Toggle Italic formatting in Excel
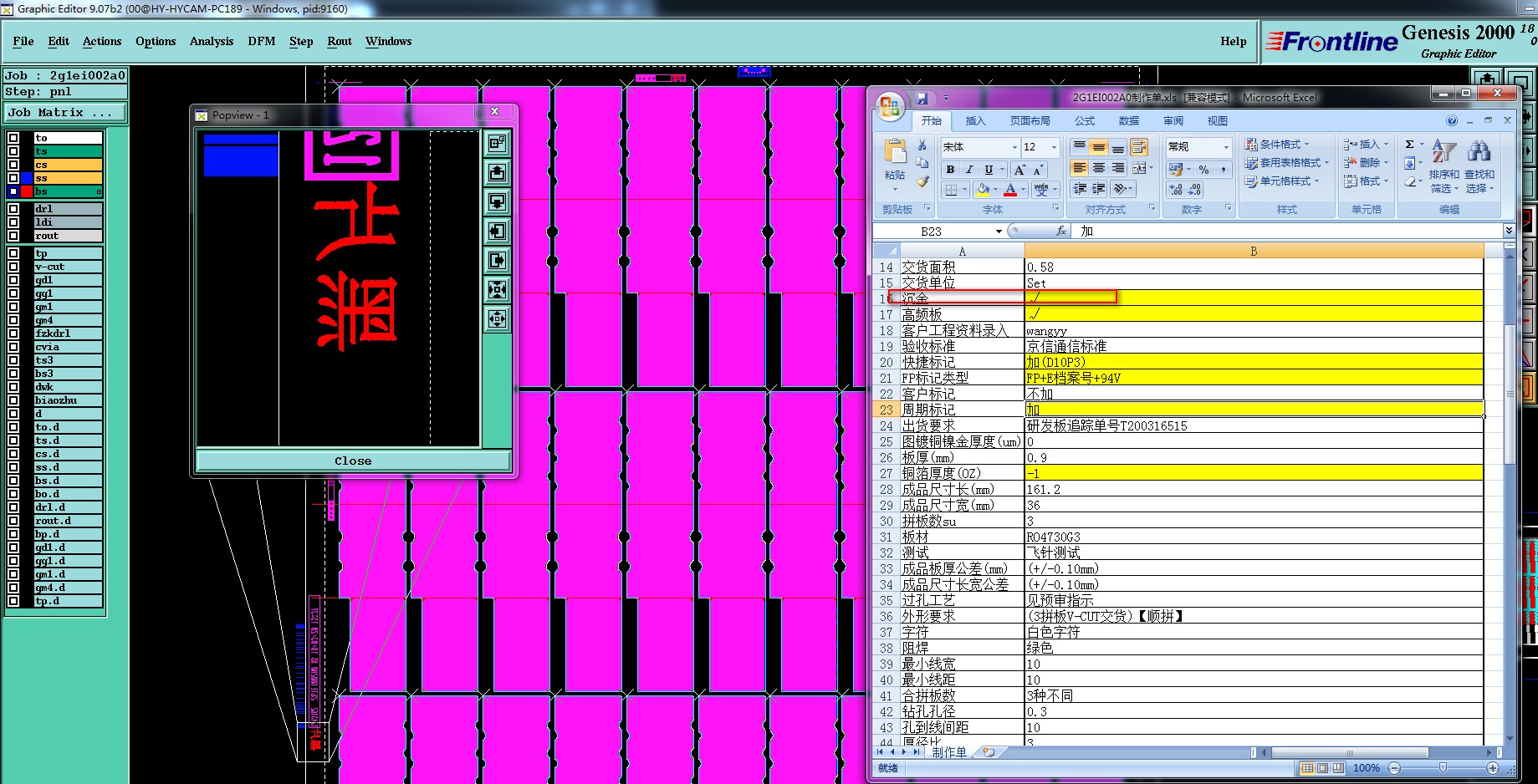This screenshot has width=1538, height=784. click(969, 170)
